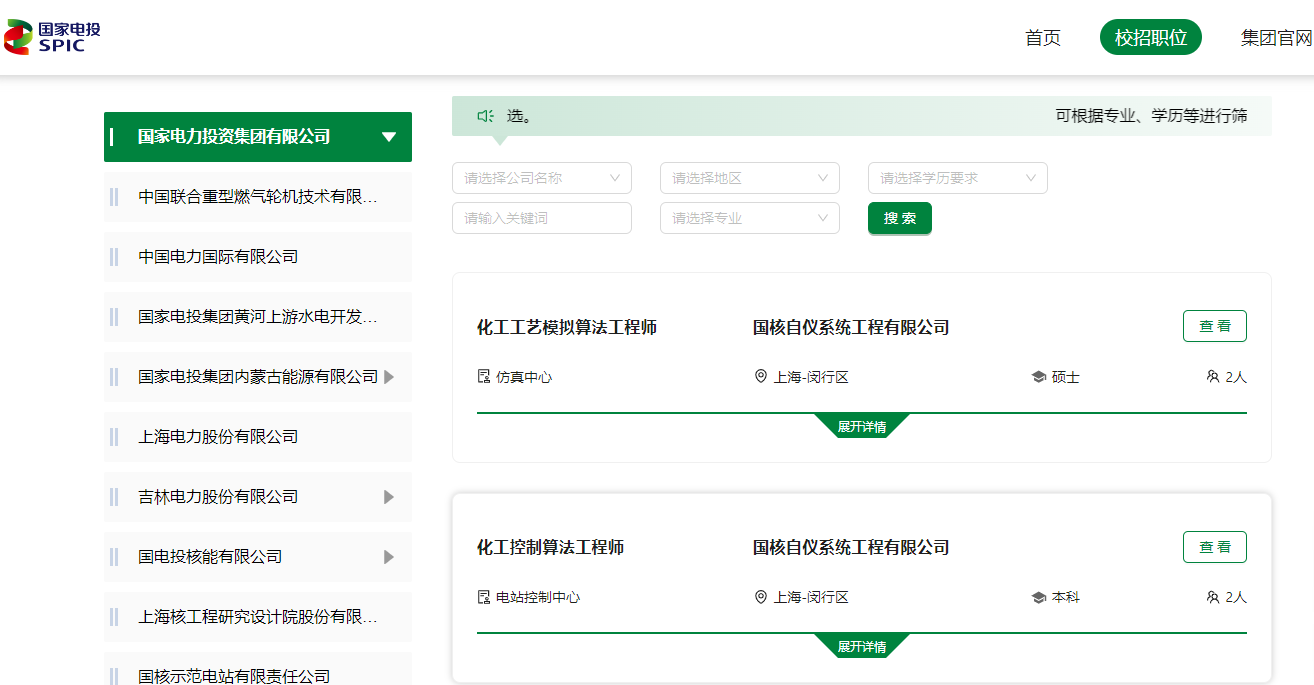Expand 国电投核能有限公司 submenu arrow
The width and height of the screenshot is (1314, 685).
pyautogui.click(x=389, y=557)
